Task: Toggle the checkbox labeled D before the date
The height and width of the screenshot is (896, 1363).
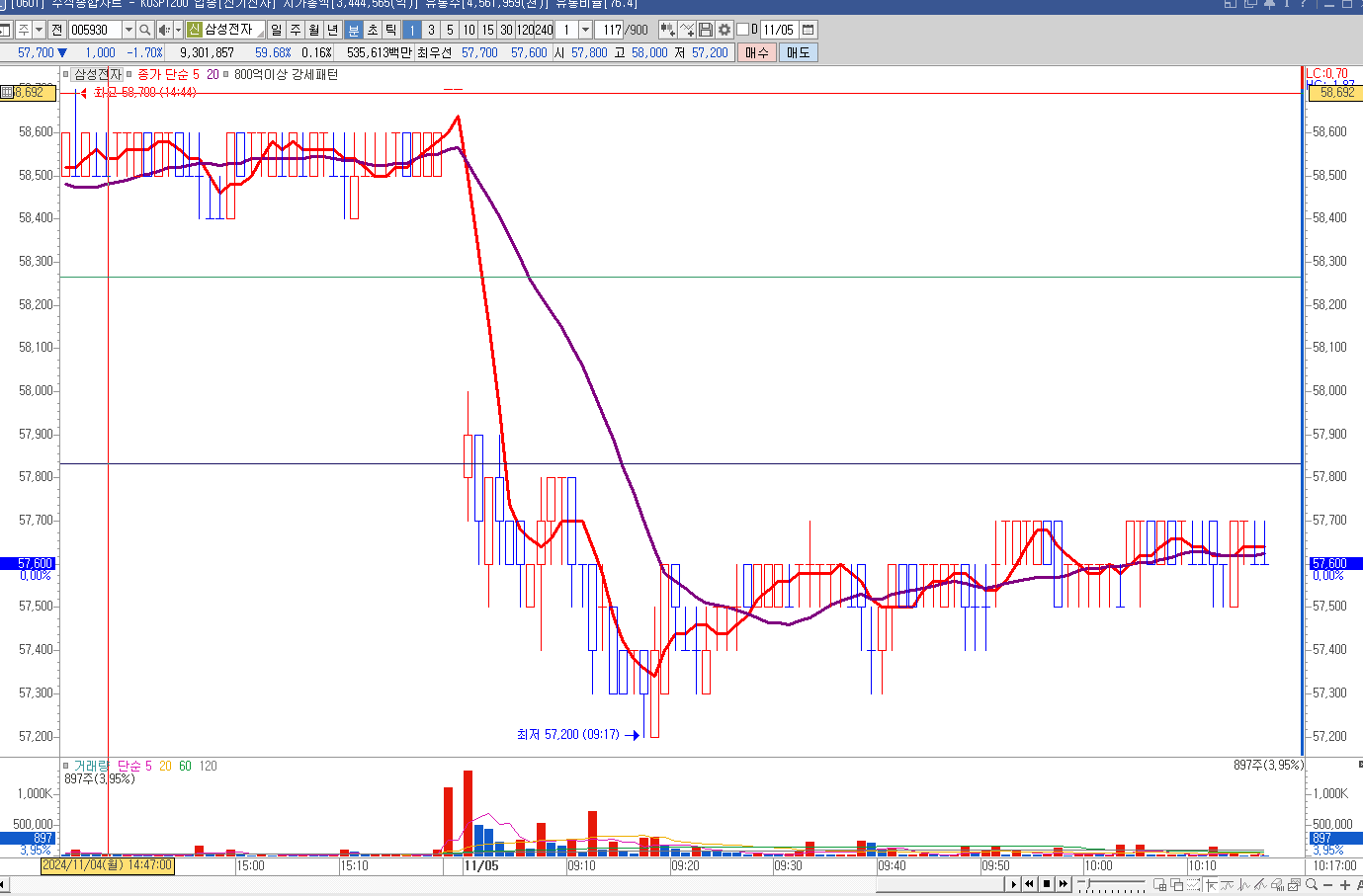Action: (743, 30)
